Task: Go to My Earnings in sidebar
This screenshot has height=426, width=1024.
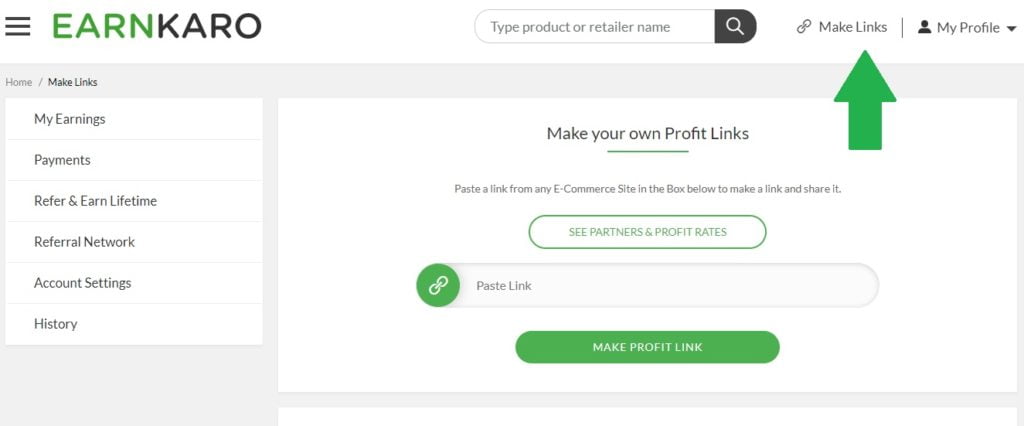Action: (70, 119)
